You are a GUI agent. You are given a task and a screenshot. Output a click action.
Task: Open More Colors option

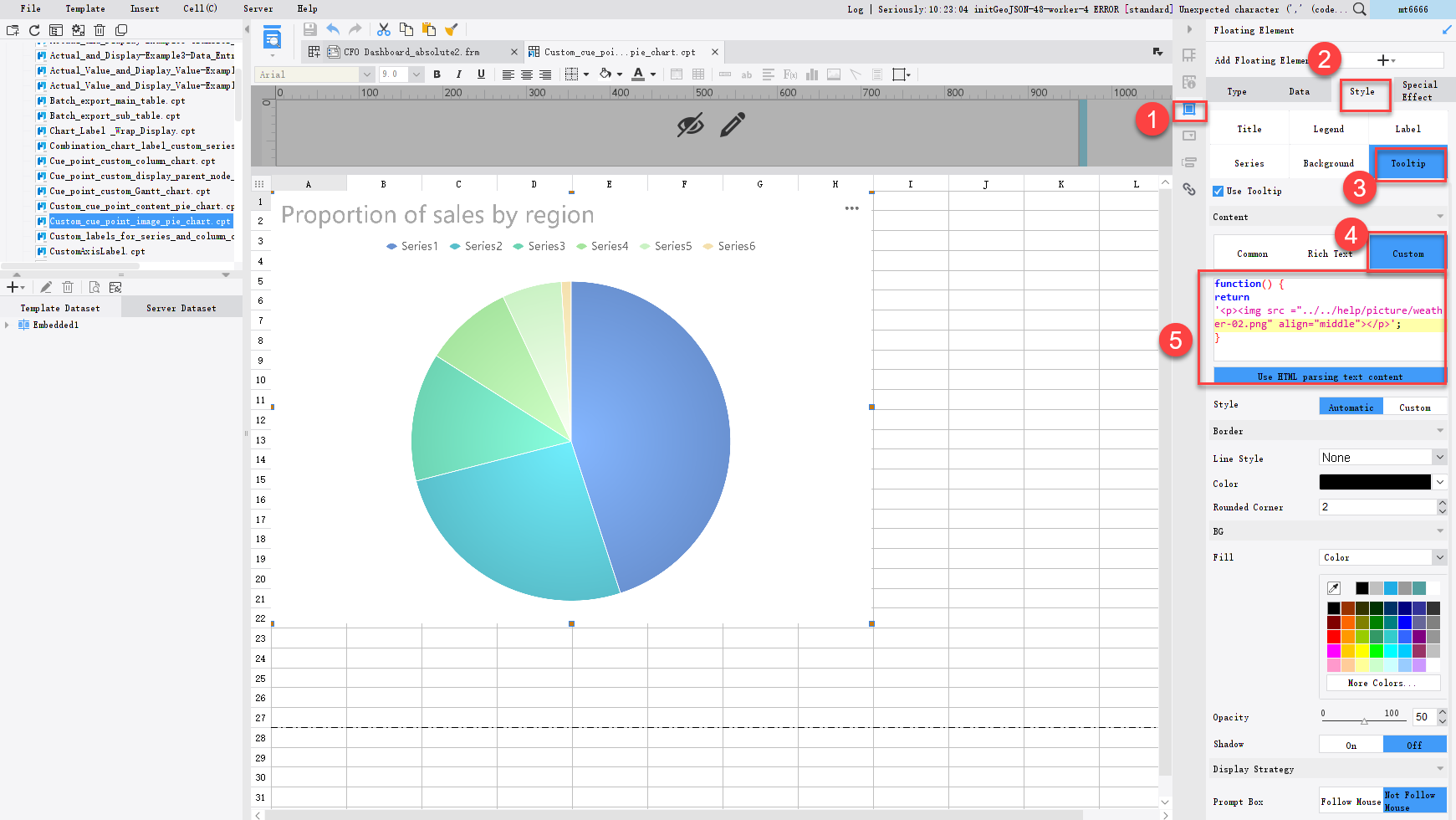tap(1382, 683)
